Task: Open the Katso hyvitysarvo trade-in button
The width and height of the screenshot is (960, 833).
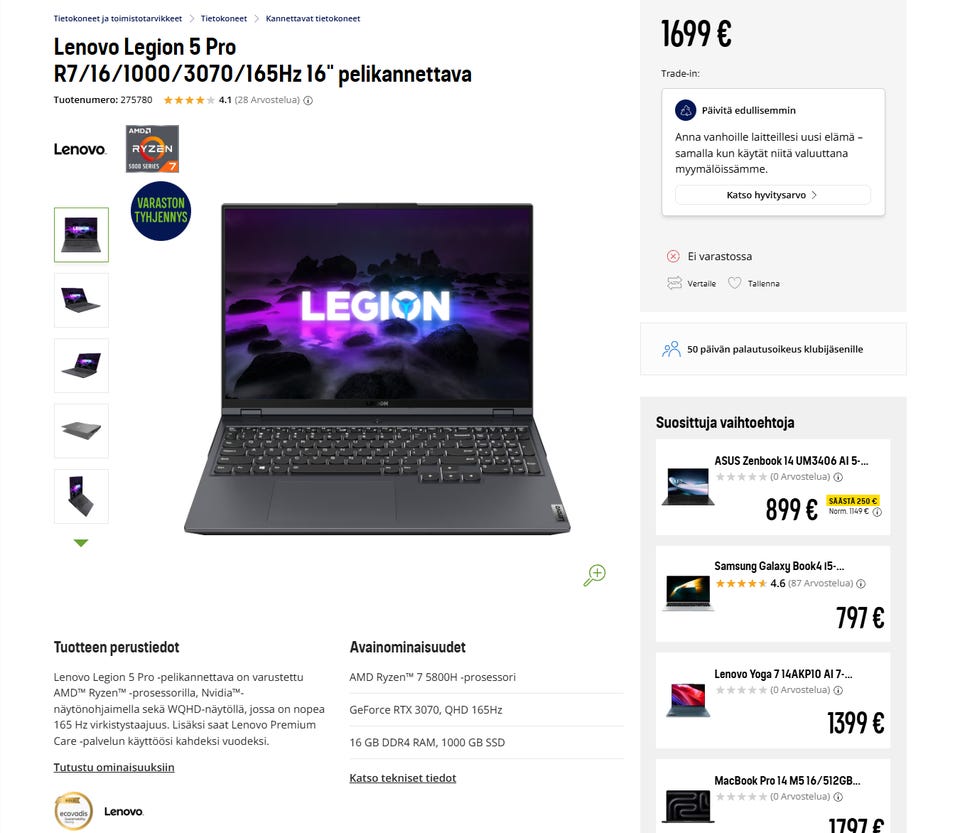Action: click(x=773, y=195)
